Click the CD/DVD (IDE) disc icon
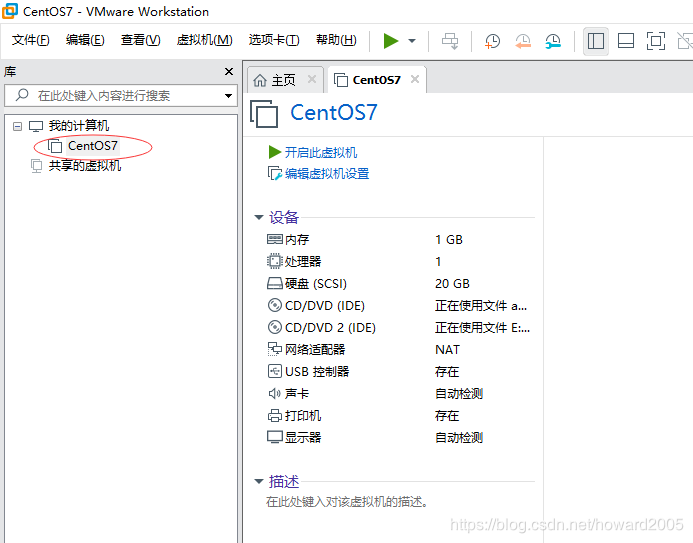This screenshot has height=543, width=693. (x=274, y=305)
